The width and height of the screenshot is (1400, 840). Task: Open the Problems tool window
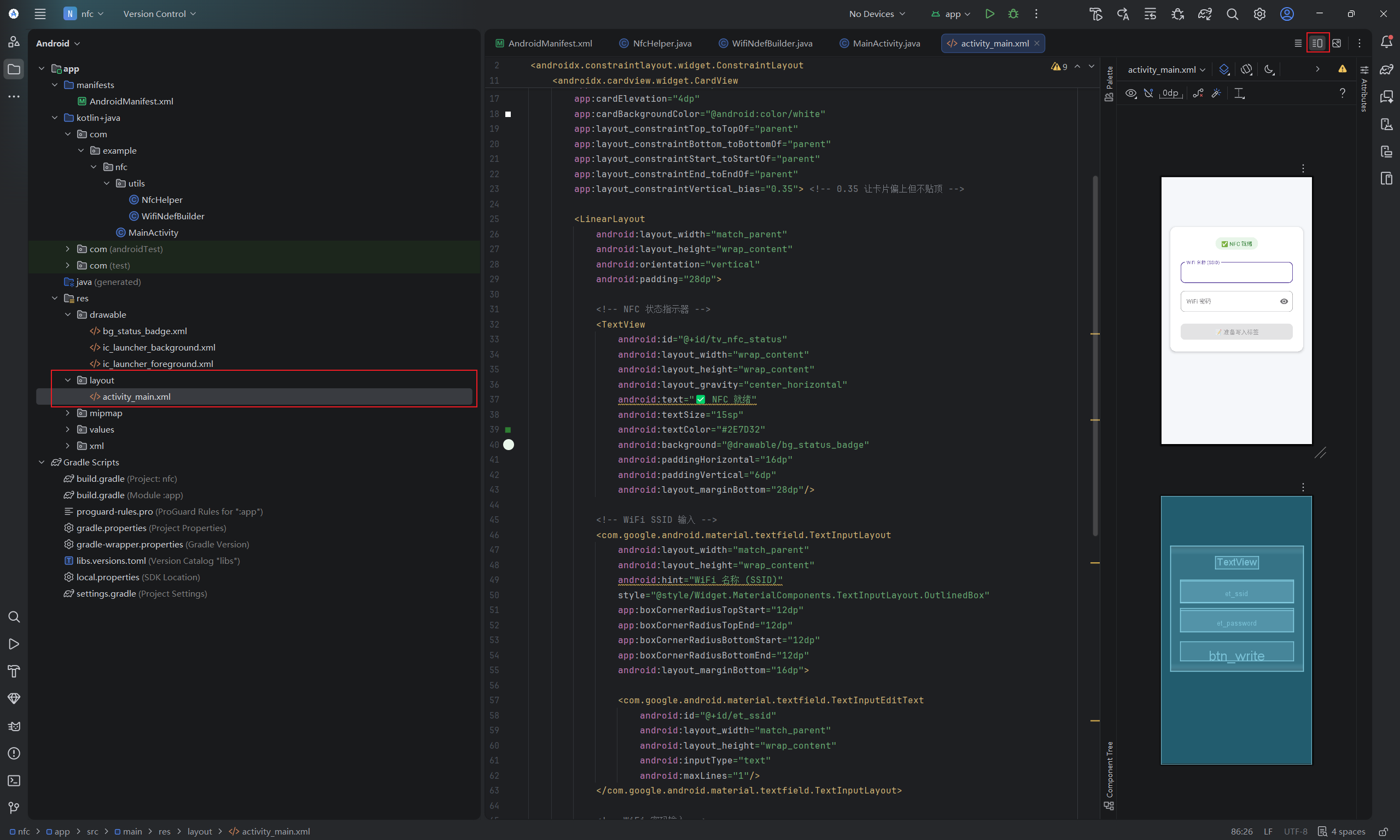[14, 754]
